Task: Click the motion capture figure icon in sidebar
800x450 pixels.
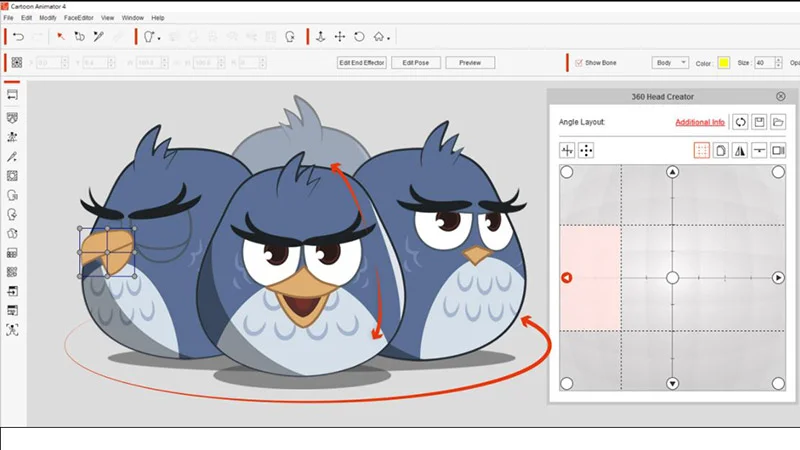Action: point(12,330)
